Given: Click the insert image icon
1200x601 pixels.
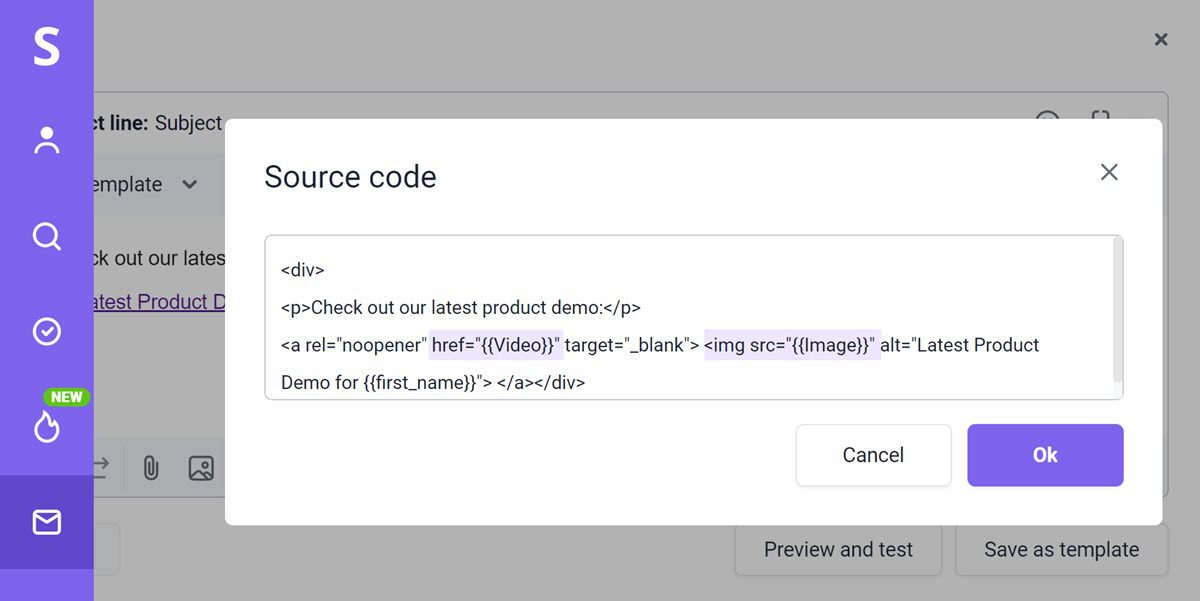Looking at the screenshot, I should (201, 468).
